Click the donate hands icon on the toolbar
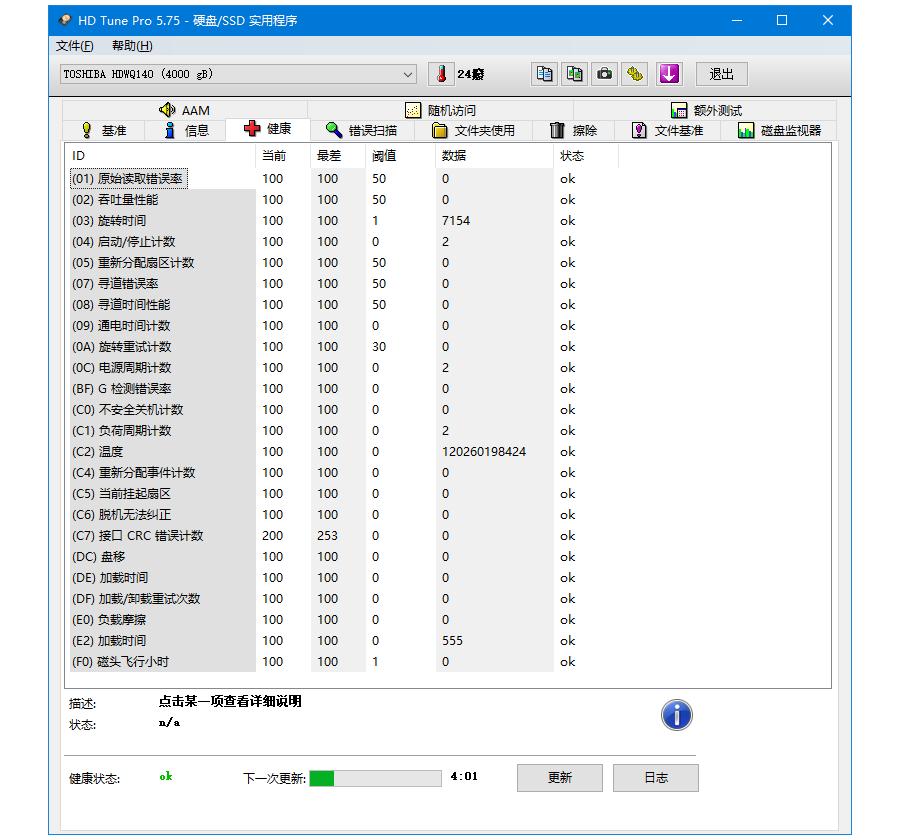The width and height of the screenshot is (900, 840). pyautogui.click(x=636, y=73)
